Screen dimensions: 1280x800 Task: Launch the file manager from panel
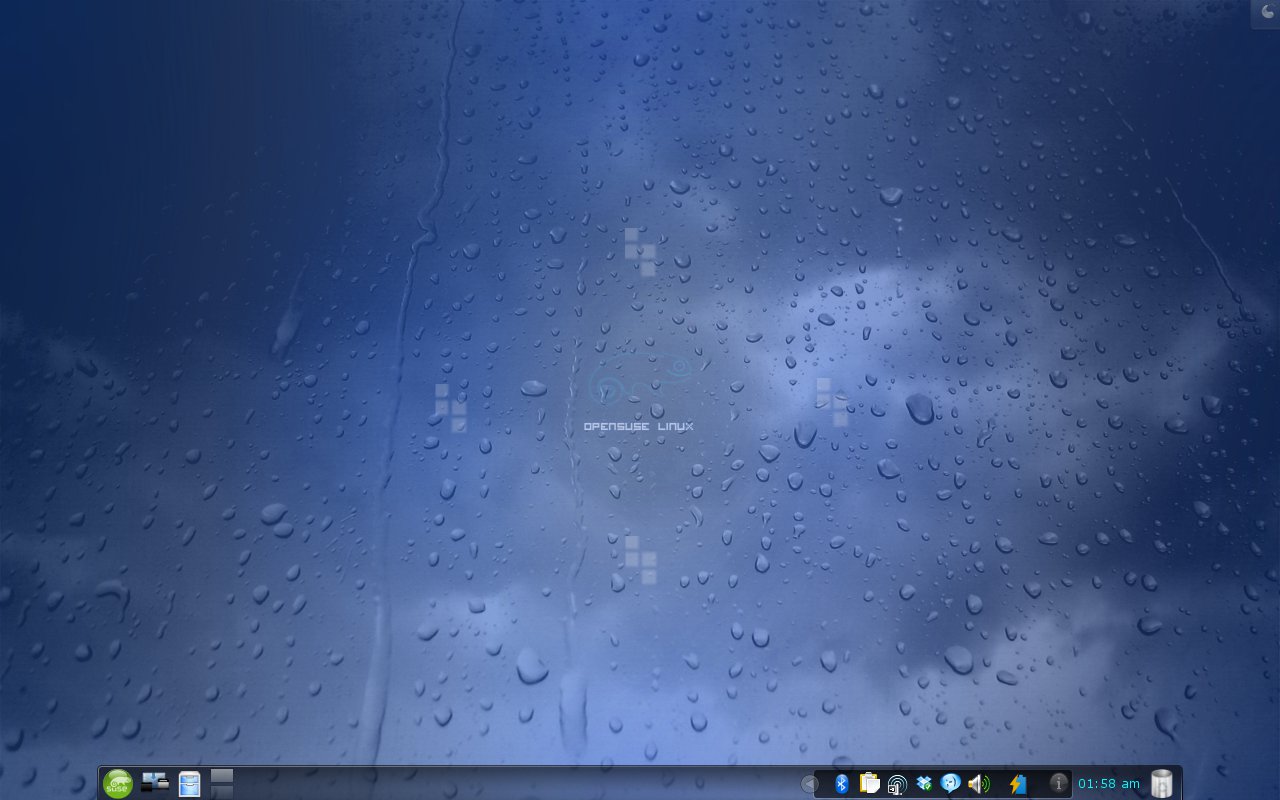(189, 783)
